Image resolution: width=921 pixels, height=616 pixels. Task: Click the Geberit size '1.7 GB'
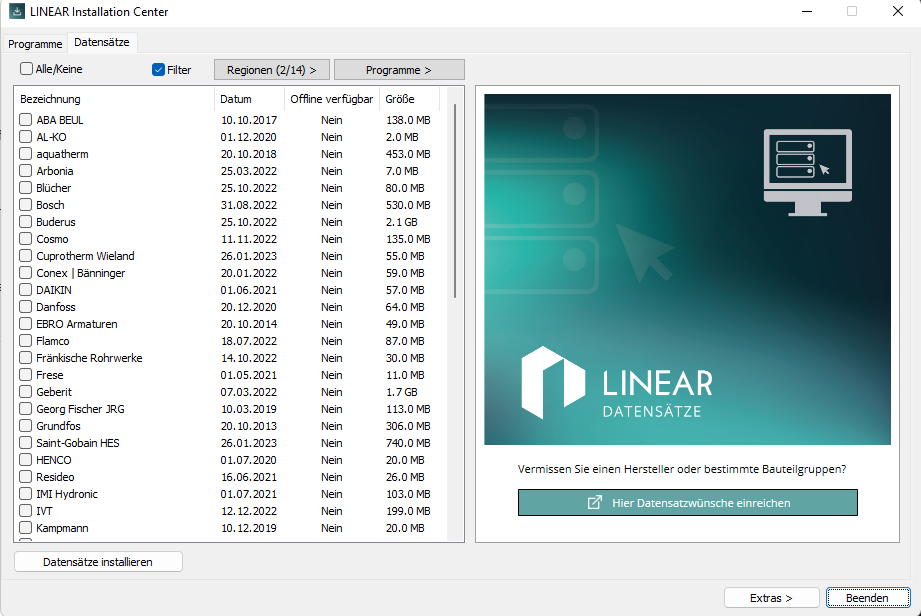coord(402,392)
